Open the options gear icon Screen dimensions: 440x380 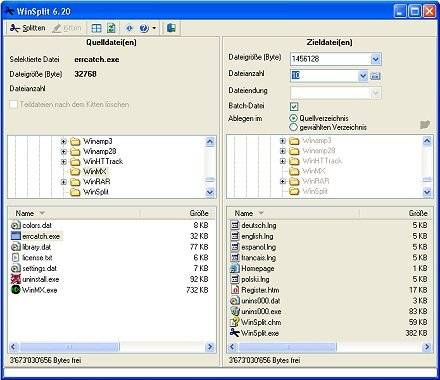click(x=129, y=28)
